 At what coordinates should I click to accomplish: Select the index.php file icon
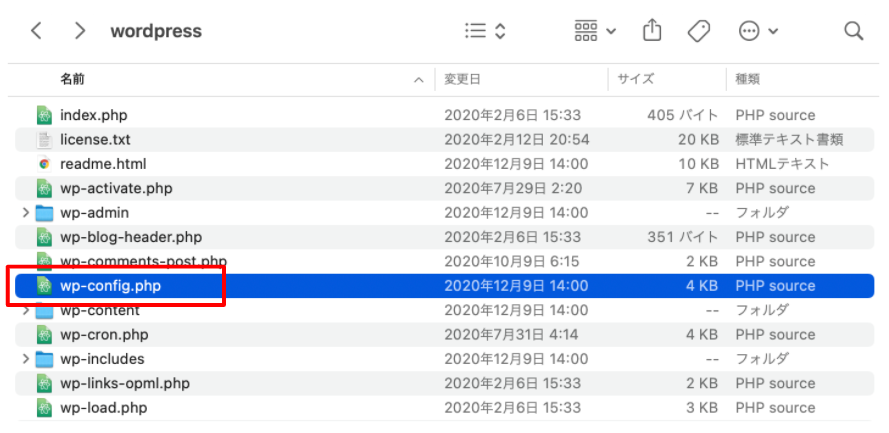44,115
